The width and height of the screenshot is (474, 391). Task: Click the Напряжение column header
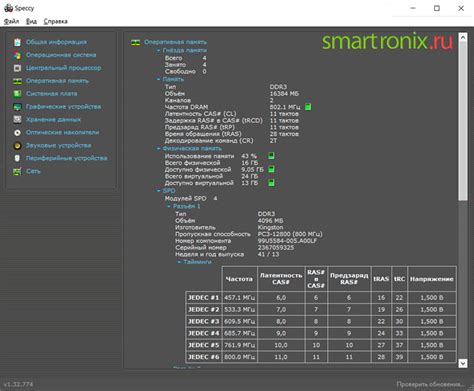point(432,279)
